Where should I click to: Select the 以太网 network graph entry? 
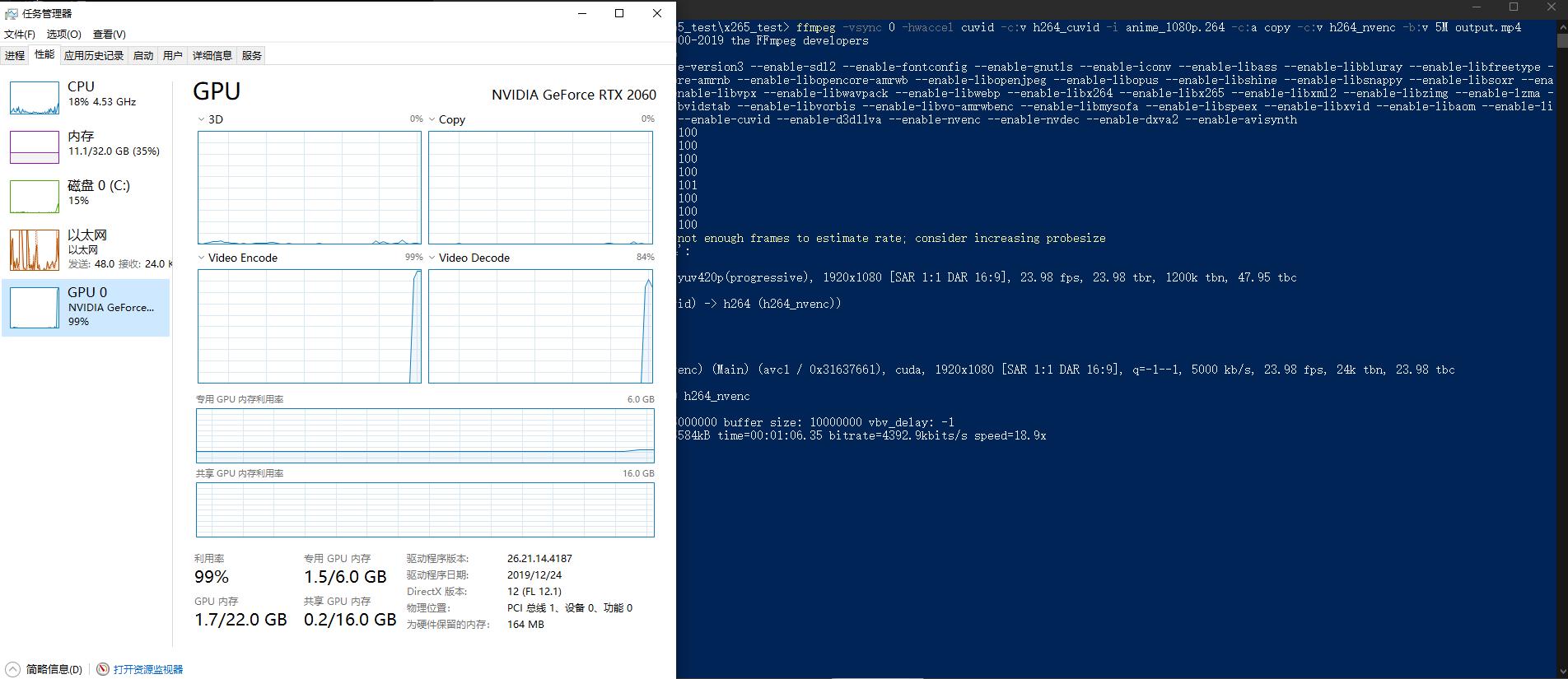(35, 250)
